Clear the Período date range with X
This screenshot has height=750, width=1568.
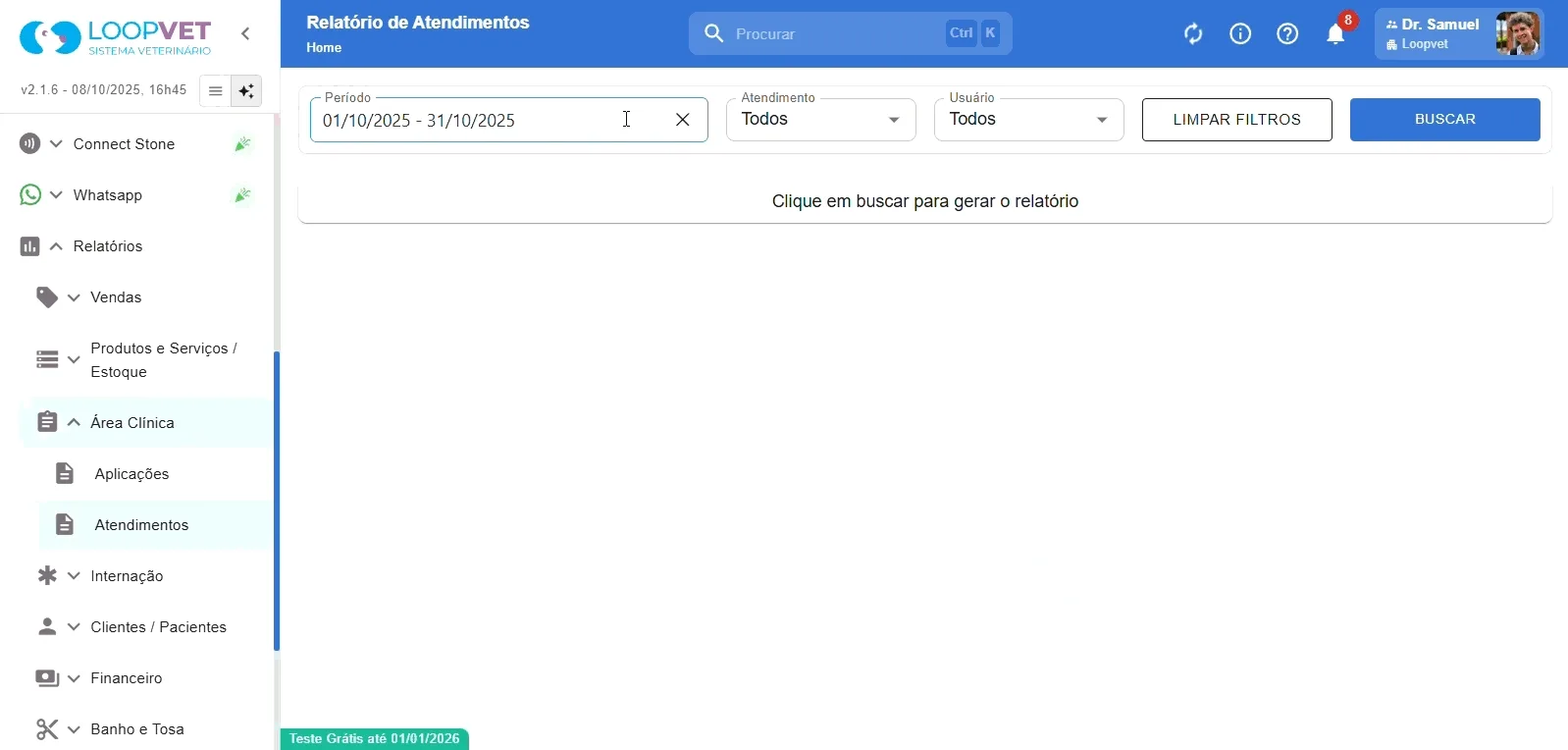683,120
